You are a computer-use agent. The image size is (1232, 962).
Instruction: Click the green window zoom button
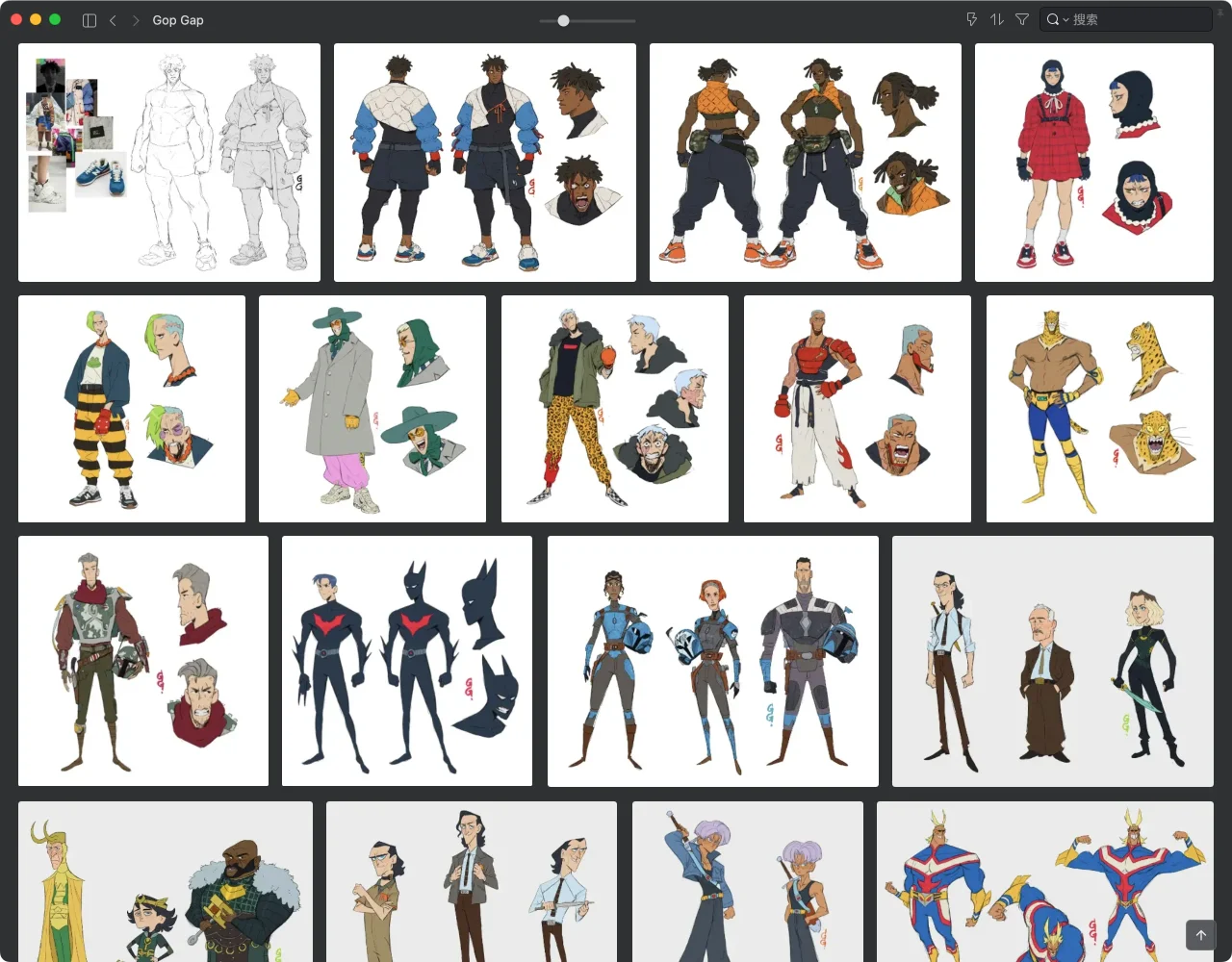pyautogui.click(x=55, y=19)
